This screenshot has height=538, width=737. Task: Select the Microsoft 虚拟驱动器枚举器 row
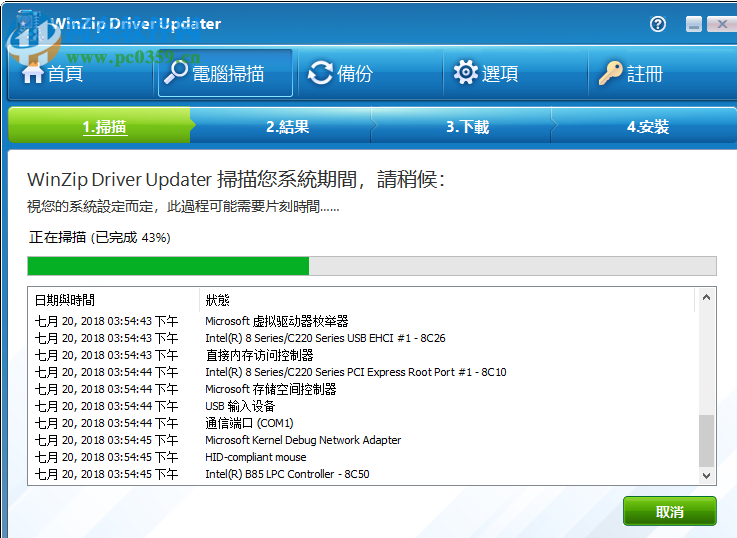point(362,321)
